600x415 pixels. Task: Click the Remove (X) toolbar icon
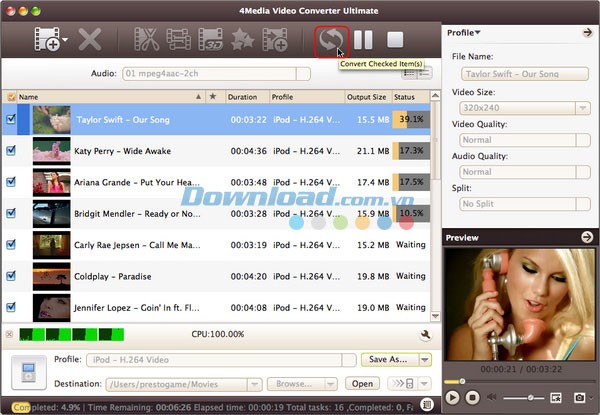coord(90,41)
